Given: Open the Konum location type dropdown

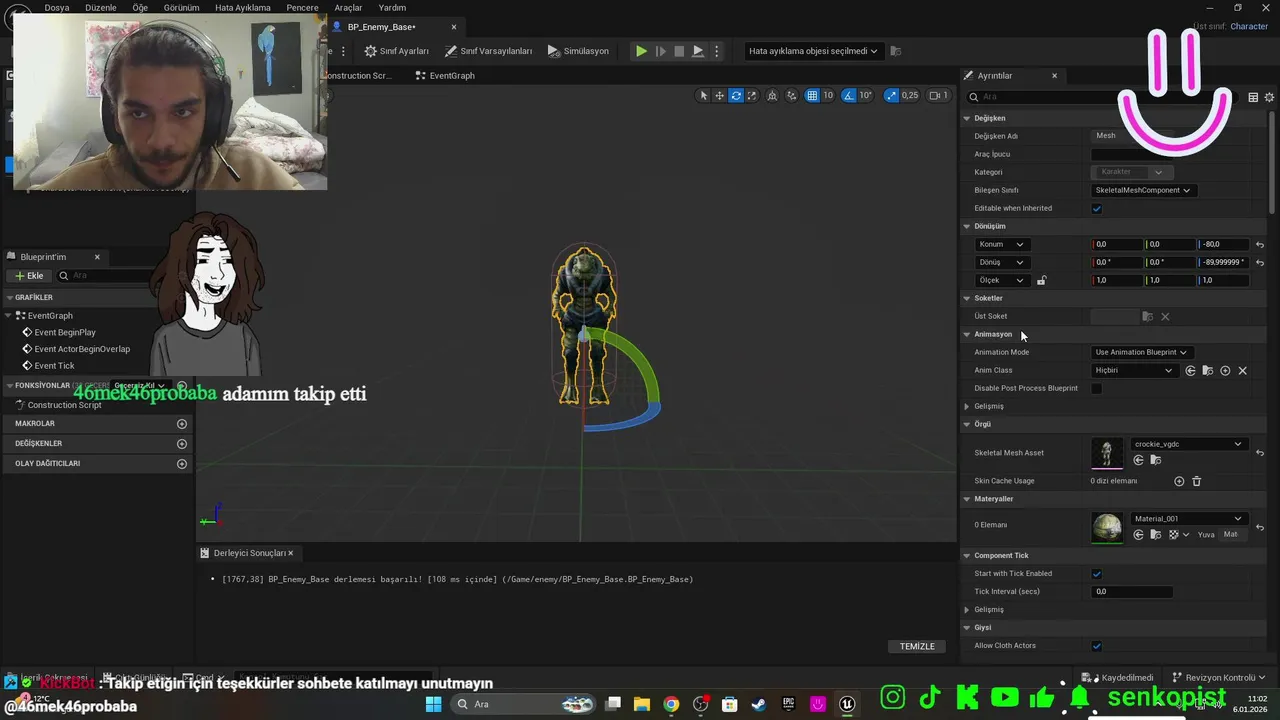Looking at the screenshot, I should point(1001,244).
